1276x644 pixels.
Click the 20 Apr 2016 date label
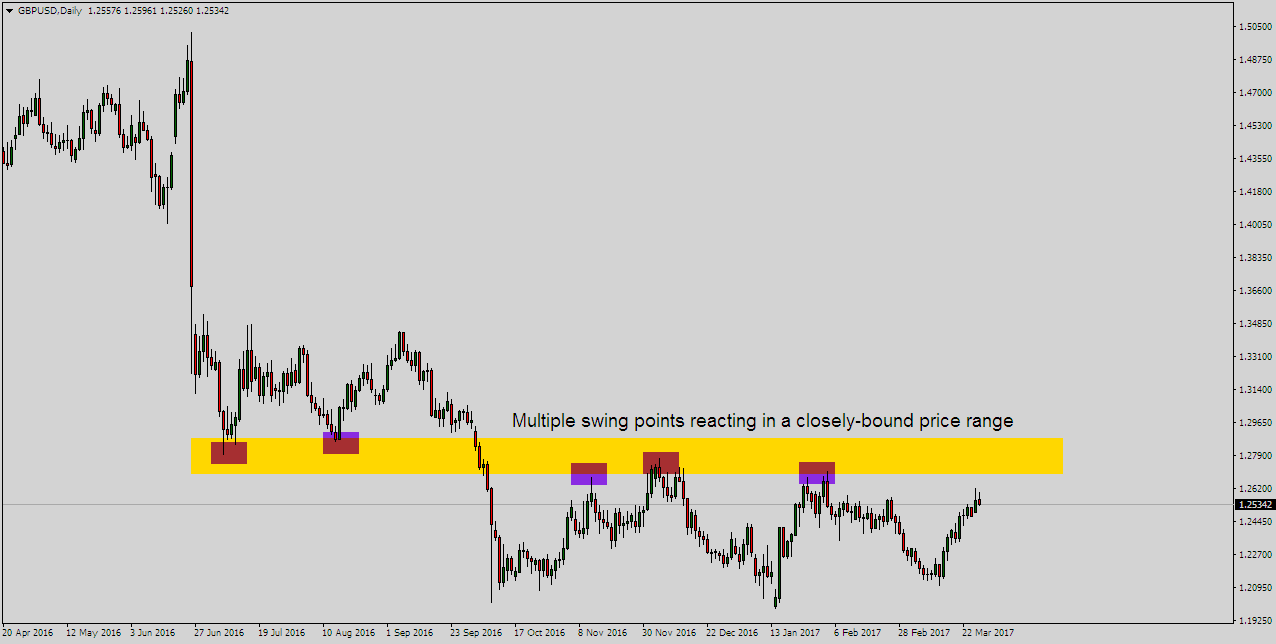pyautogui.click(x=27, y=633)
